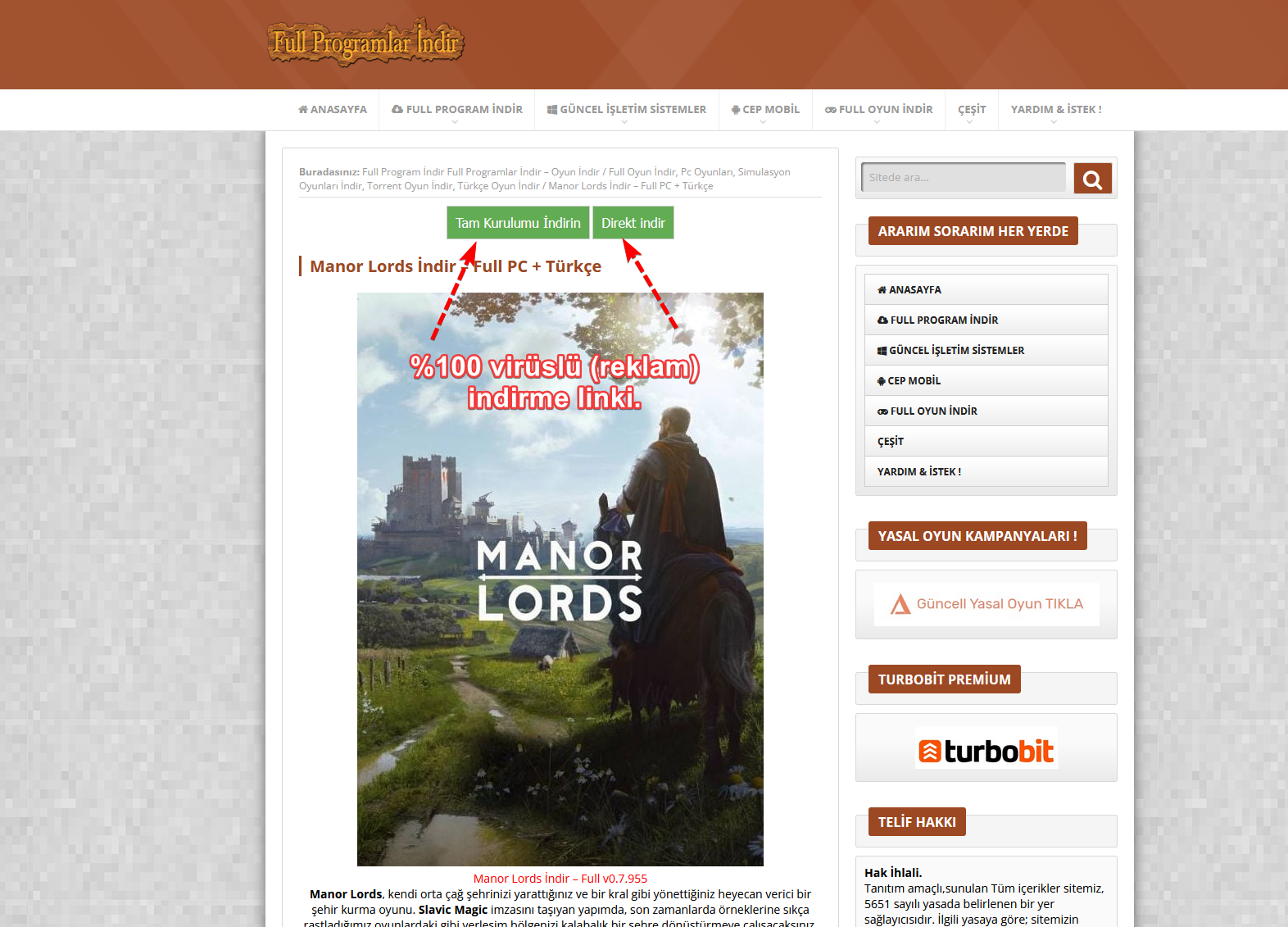The width and height of the screenshot is (1288, 927).
Task: Follow the 'Full Oyun İndir' breadcrumb link
Action: click(642, 172)
